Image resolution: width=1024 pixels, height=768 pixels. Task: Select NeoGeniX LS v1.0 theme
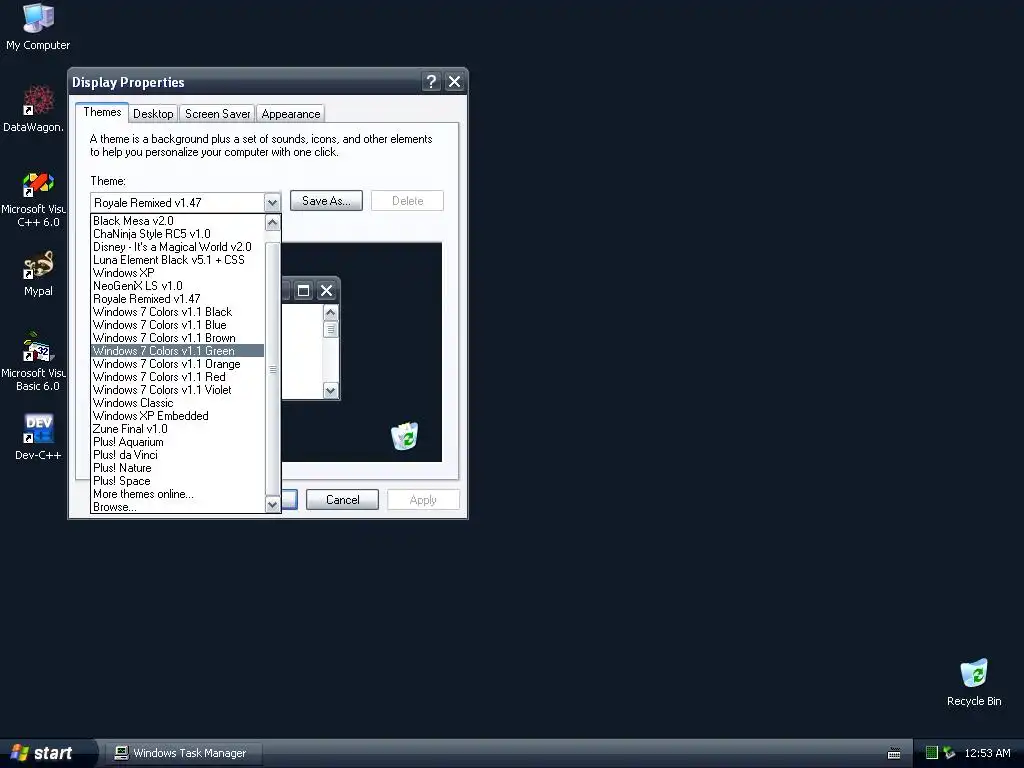coord(177,286)
